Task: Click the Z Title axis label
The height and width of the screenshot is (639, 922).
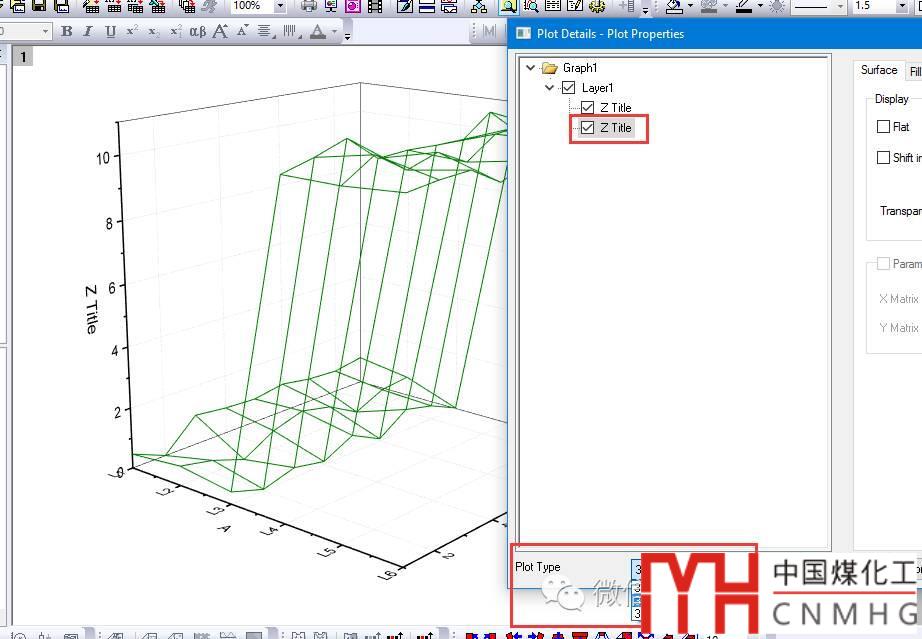Action: coord(91,309)
